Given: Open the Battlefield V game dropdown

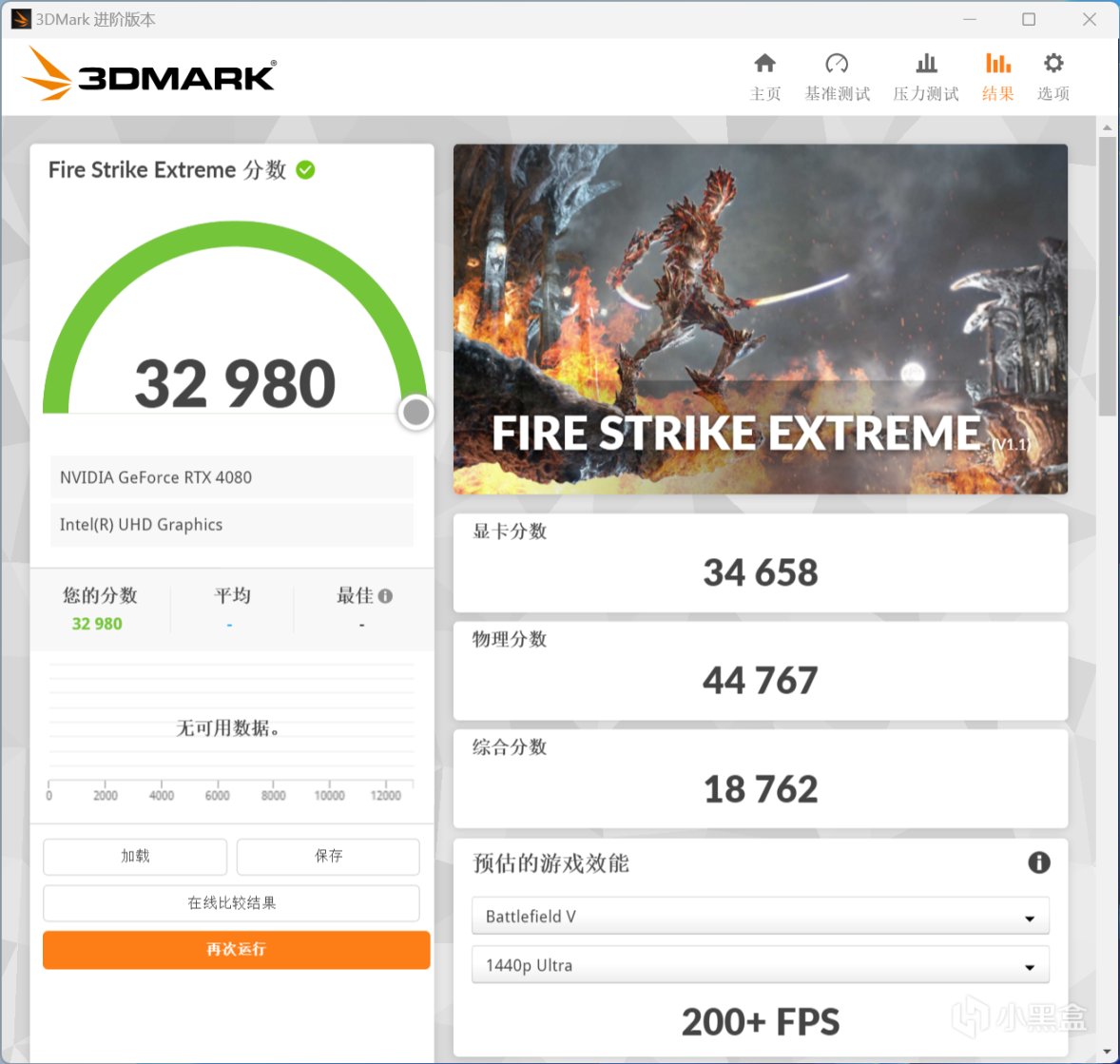Looking at the screenshot, I should [760, 916].
